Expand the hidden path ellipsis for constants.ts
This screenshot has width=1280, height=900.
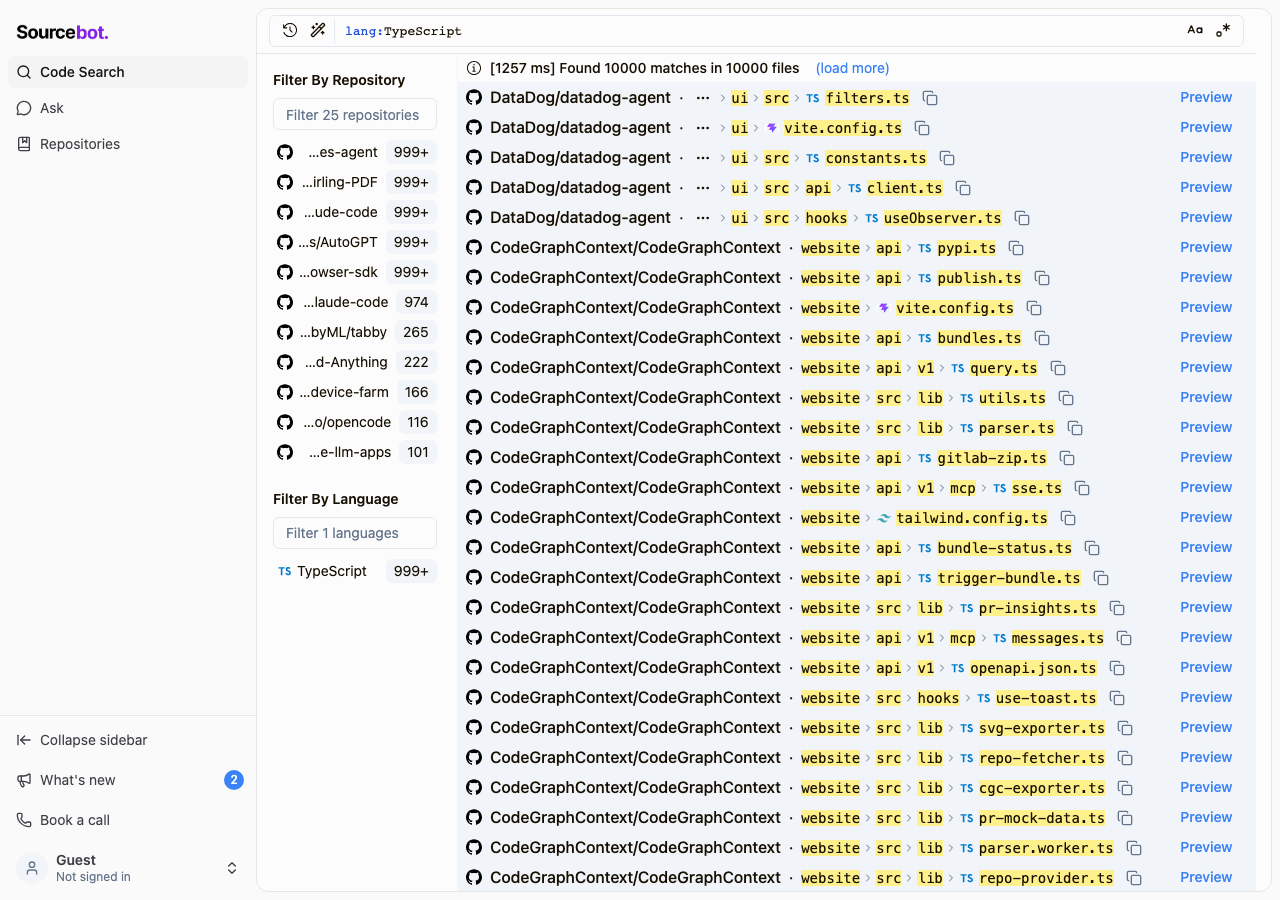pyautogui.click(x=703, y=158)
